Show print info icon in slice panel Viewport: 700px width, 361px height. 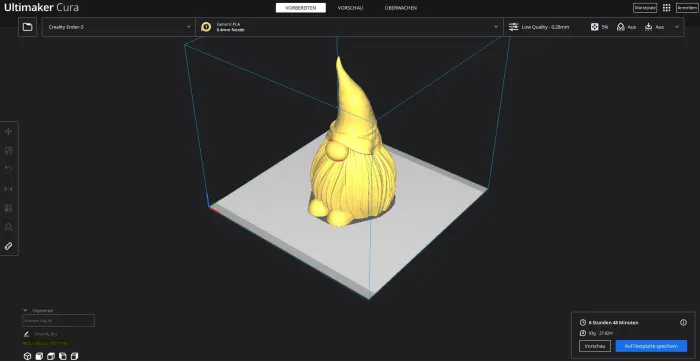[683, 322]
